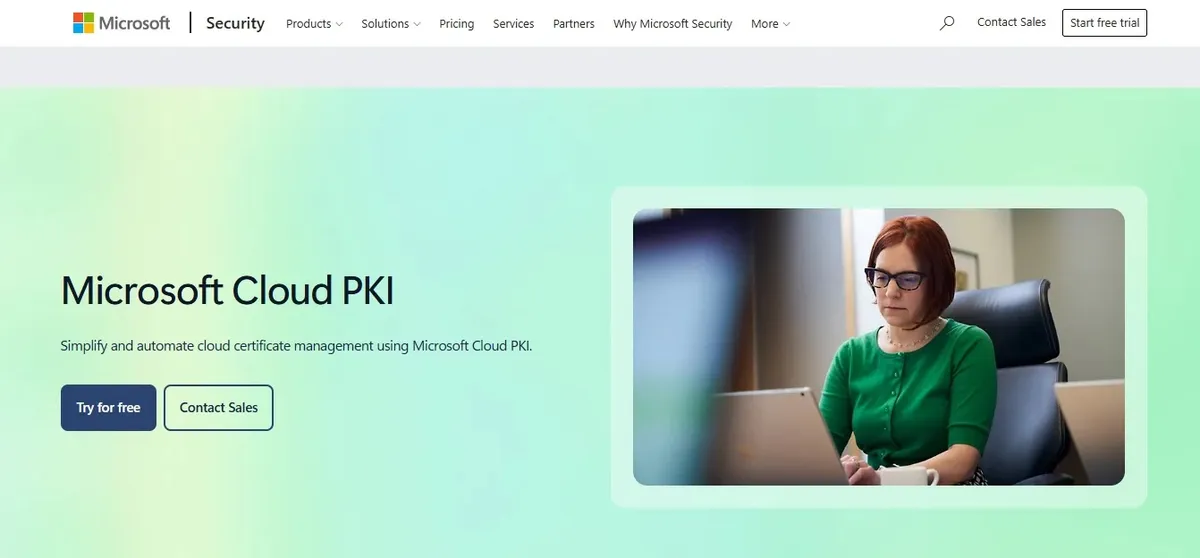Open the More dropdown menu
1200x558 pixels.
(770, 24)
